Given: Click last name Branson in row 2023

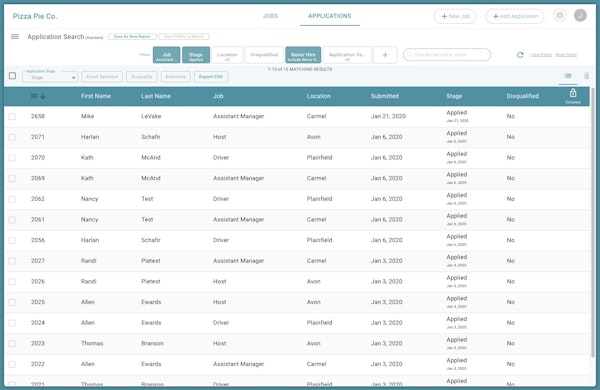Looking at the screenshot, I should (152, 343).
